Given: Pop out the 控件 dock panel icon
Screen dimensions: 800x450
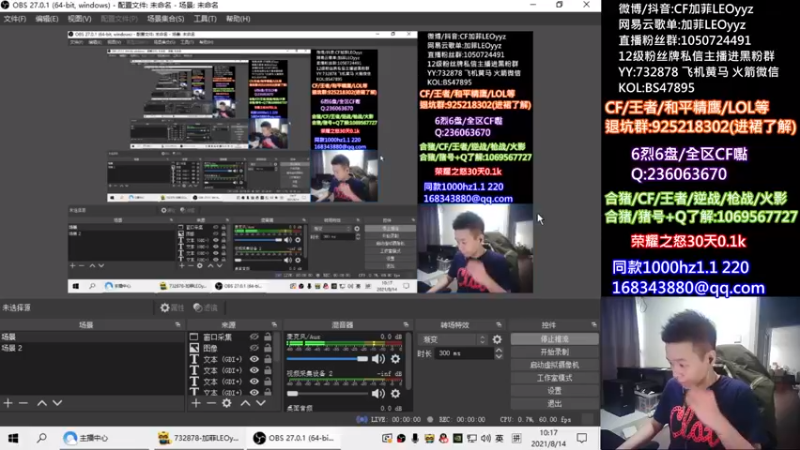Looking at the screenshot, I should (x=594, y=324).
